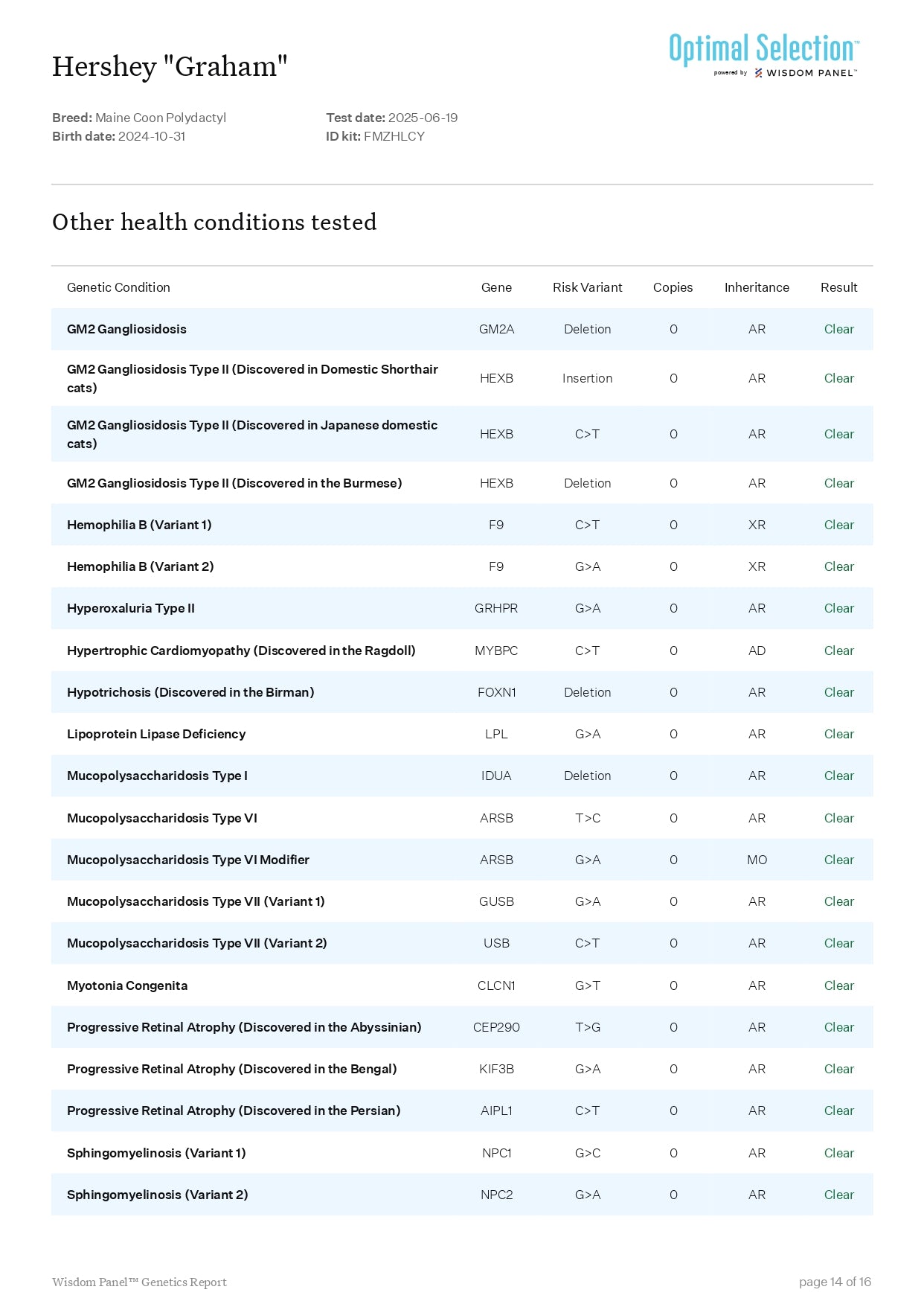This screenshot has width=924, height=1307.
Task: Click the MO inheritance value
Action: pyautogui.click(x=757, y=860)
